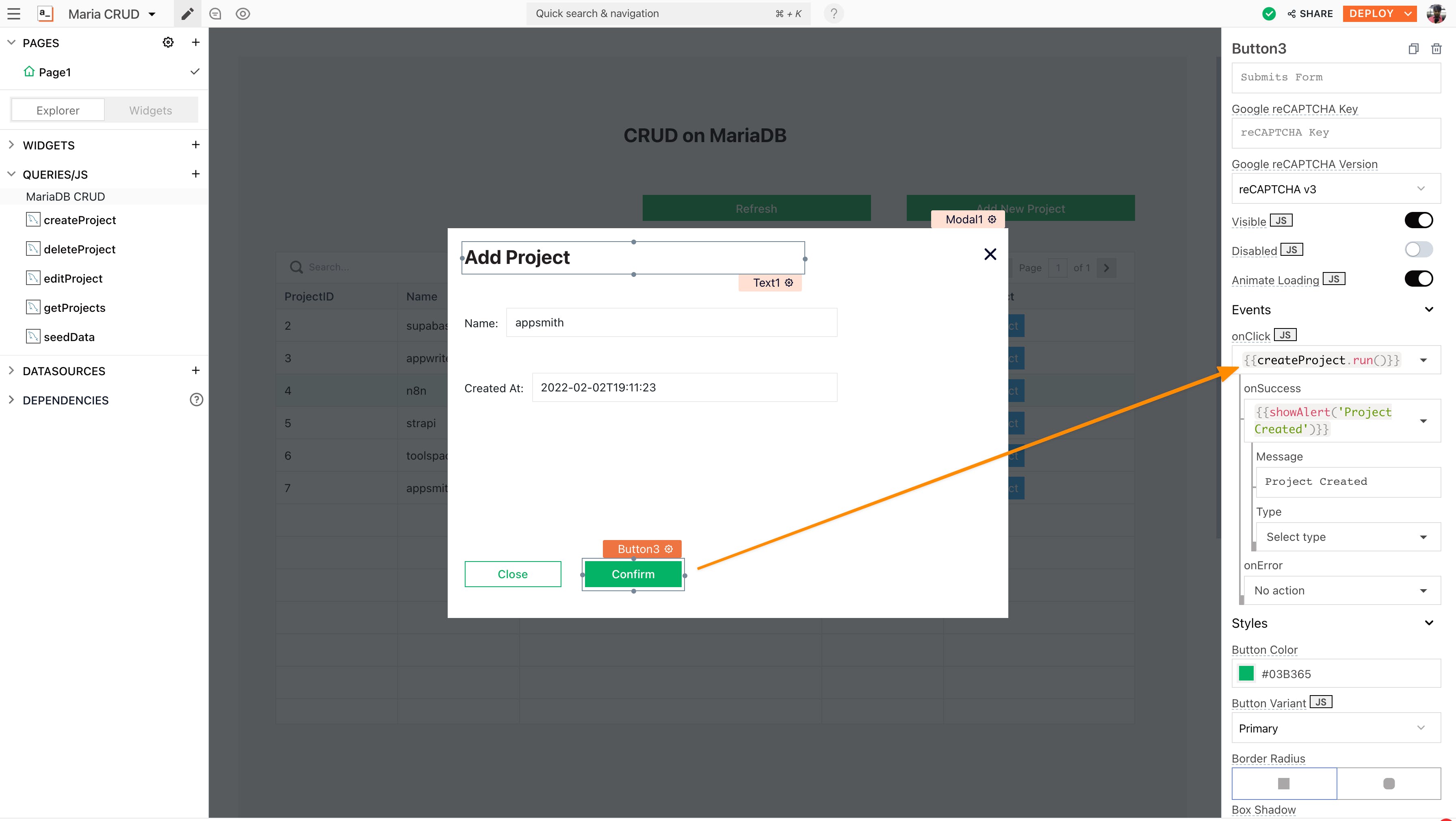Turn off Animate Loading toggle
Image resolution: width=1456 pixels, height=821 pixels.
tap(1418, 279)
